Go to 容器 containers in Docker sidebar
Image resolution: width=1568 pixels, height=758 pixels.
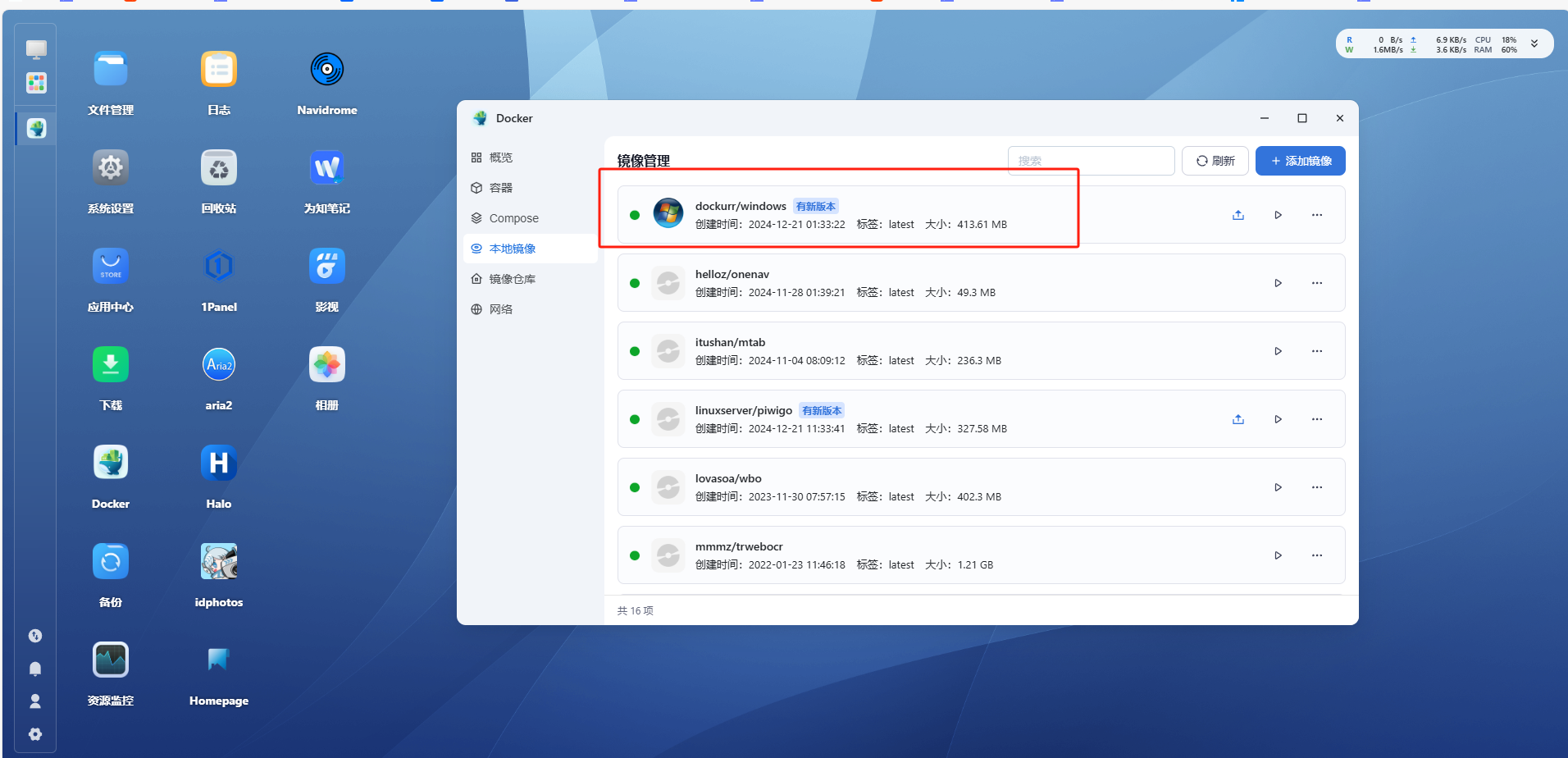(x=531, y=188)
